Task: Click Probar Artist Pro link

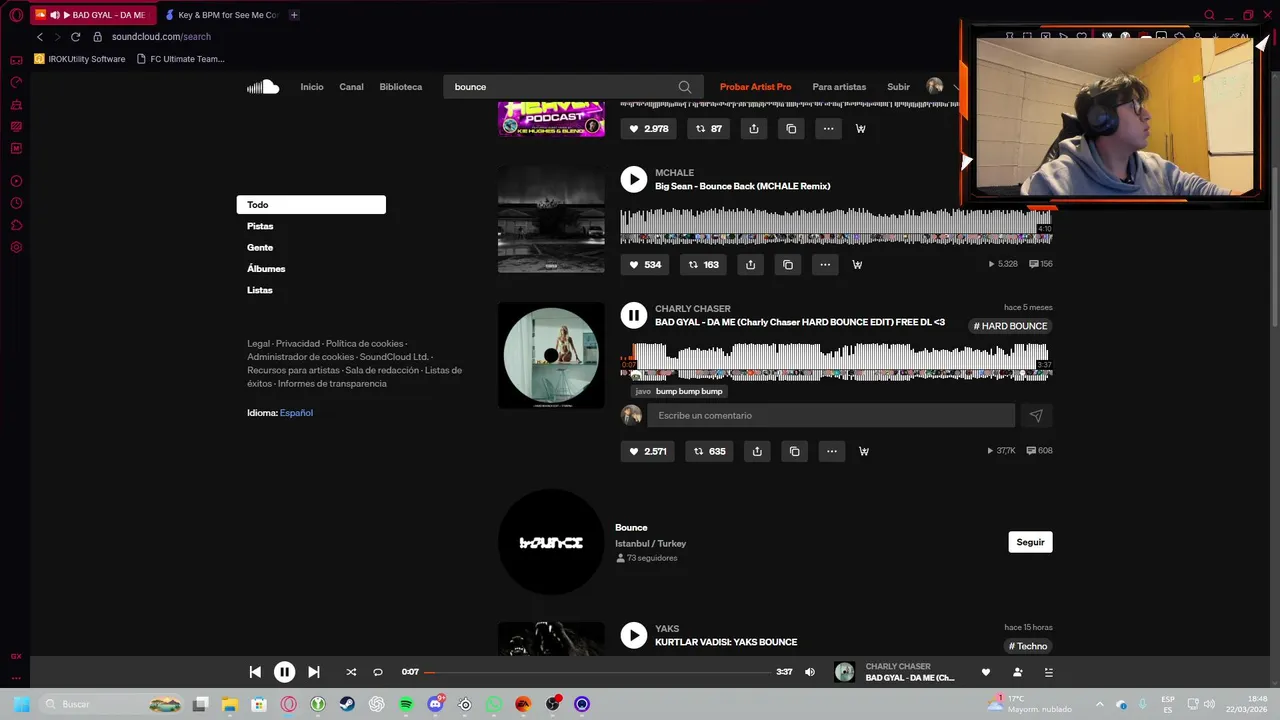Action: pyautogui.click(x=755, y=87)
